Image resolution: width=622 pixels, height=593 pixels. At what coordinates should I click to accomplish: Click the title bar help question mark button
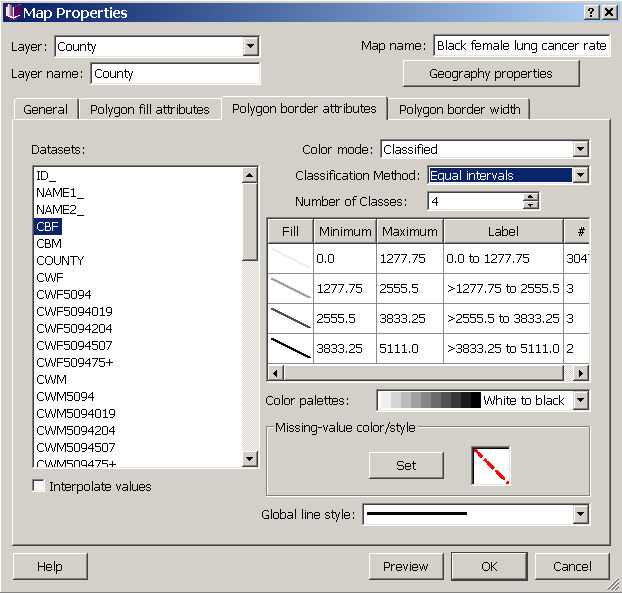pyautogui.click(x=591, y=12)
